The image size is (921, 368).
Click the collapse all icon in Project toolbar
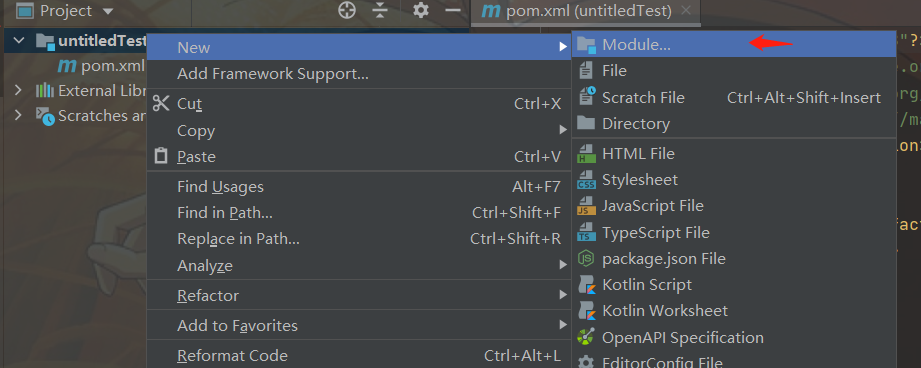point(381,11)
